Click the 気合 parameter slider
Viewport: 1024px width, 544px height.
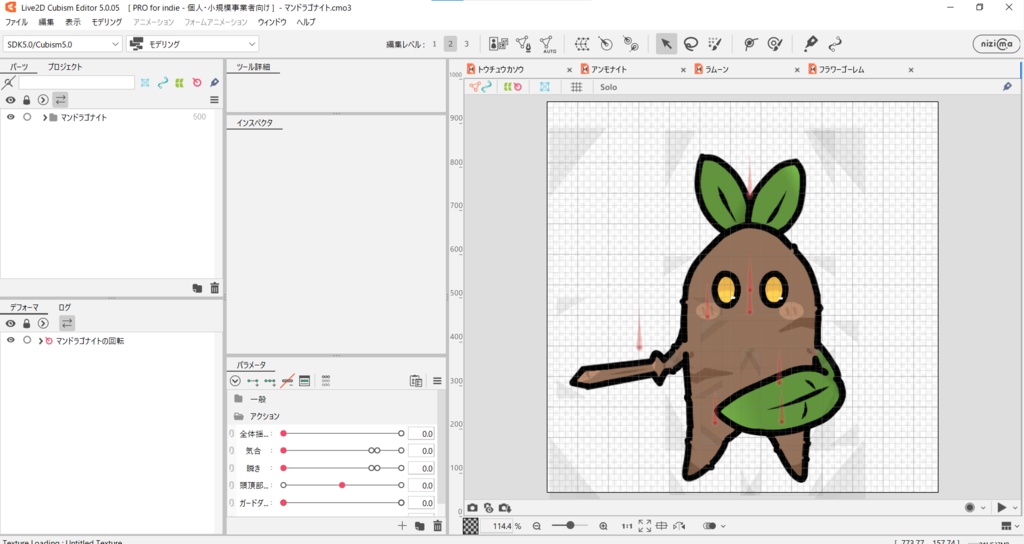(x=342, y=451)
